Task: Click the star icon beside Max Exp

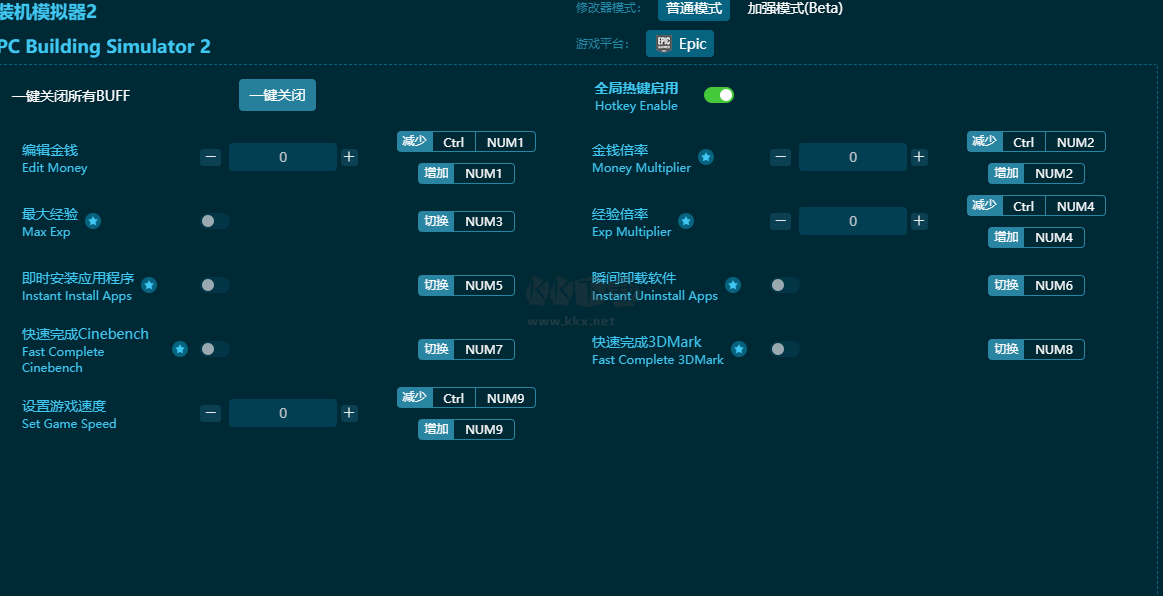Action: [x=93, y=221]
